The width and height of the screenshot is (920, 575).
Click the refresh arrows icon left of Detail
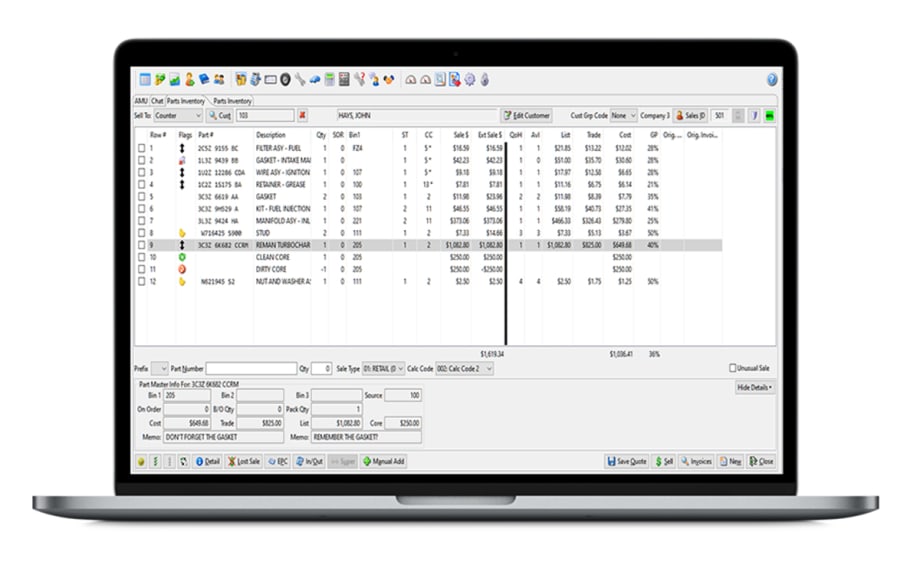click(184, 462)
